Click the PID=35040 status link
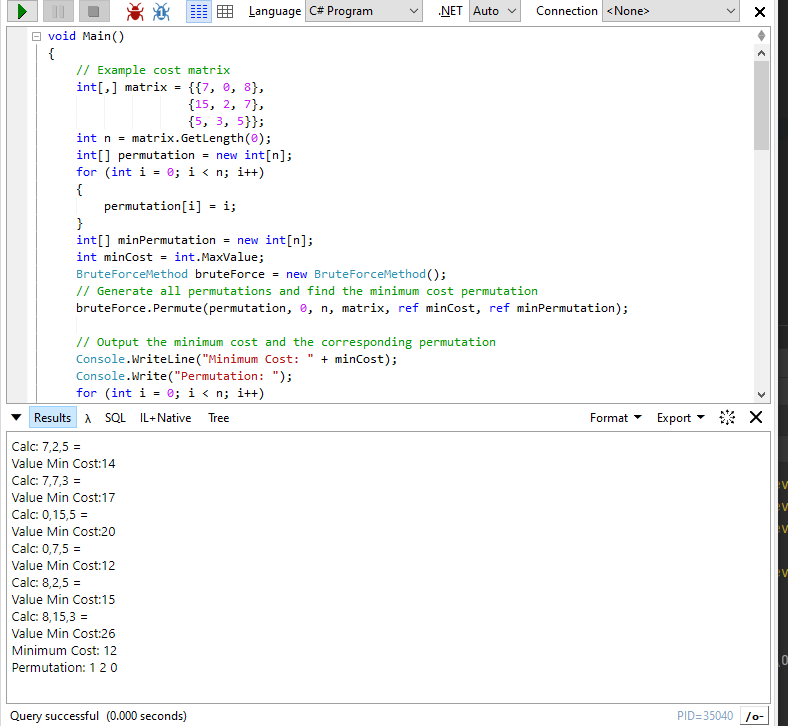 click(705, 716)
